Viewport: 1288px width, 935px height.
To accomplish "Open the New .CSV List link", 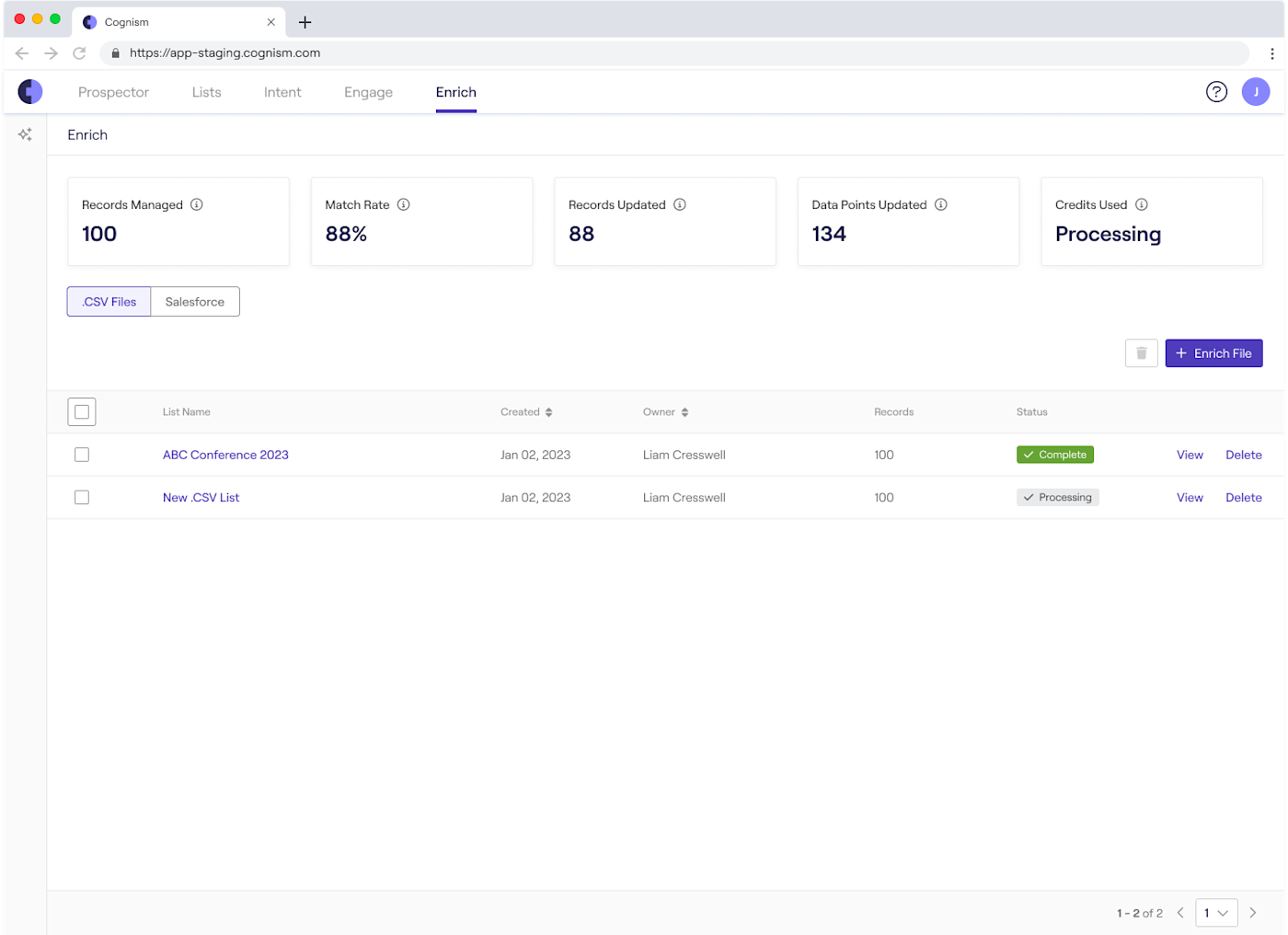I will point(201,498).
